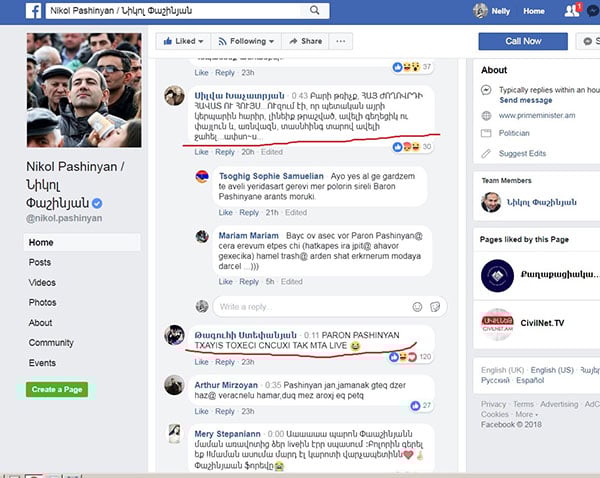Open Messenger icon in top bar
Viewport: 600px width, 478px height.
[x=593, y=11]
